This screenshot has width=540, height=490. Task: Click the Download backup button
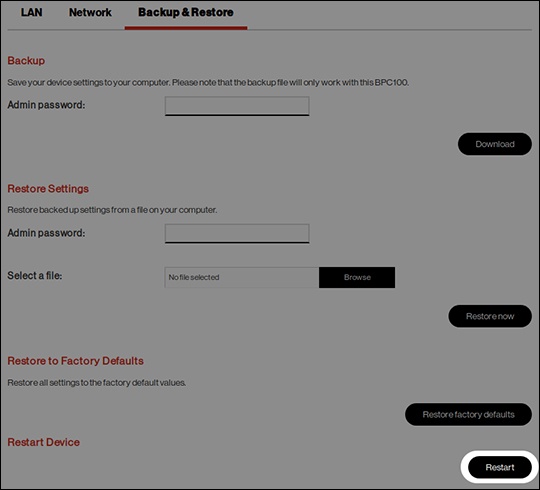(495, 144)
